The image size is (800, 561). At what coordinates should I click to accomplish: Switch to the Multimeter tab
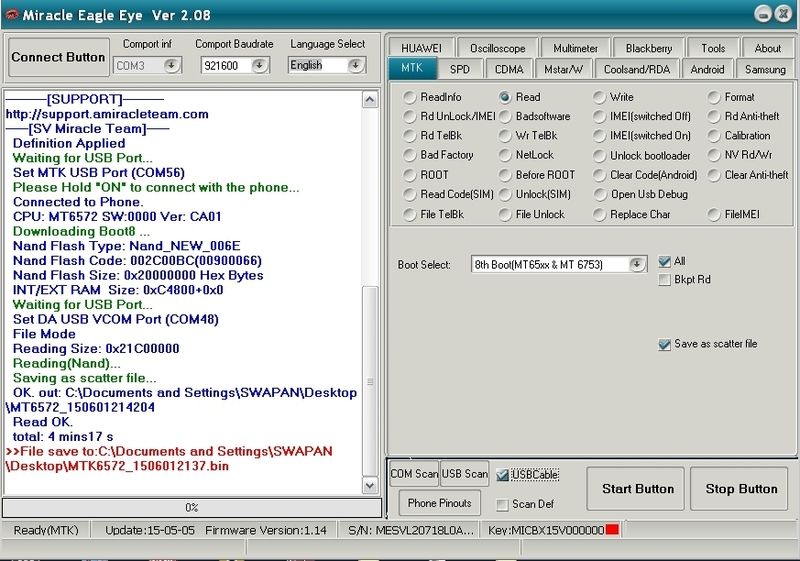coord(575,48)
